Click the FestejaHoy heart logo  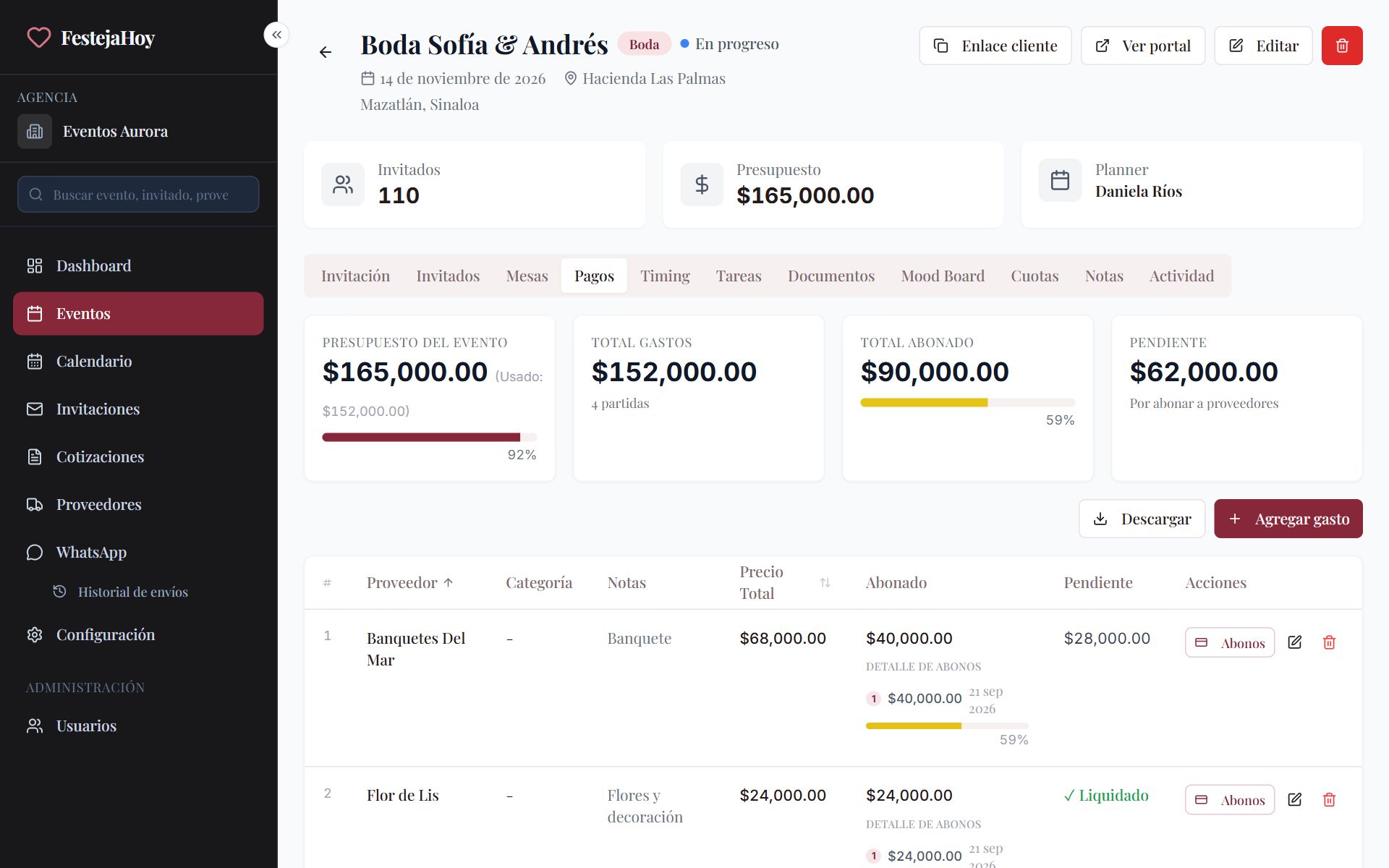pyautogui.click(x=38, y=38)
